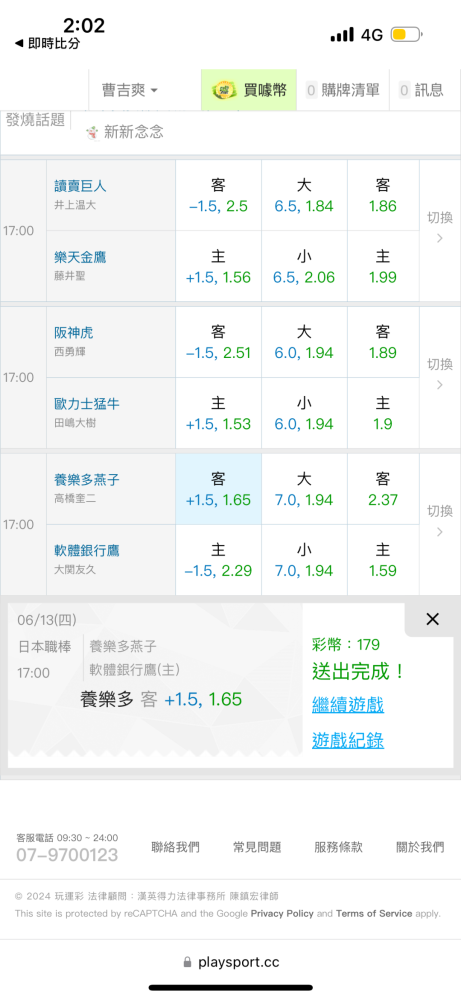Tap the 新新念念 avatar icon
The image size is (461, 1000).
click(92, 132)
